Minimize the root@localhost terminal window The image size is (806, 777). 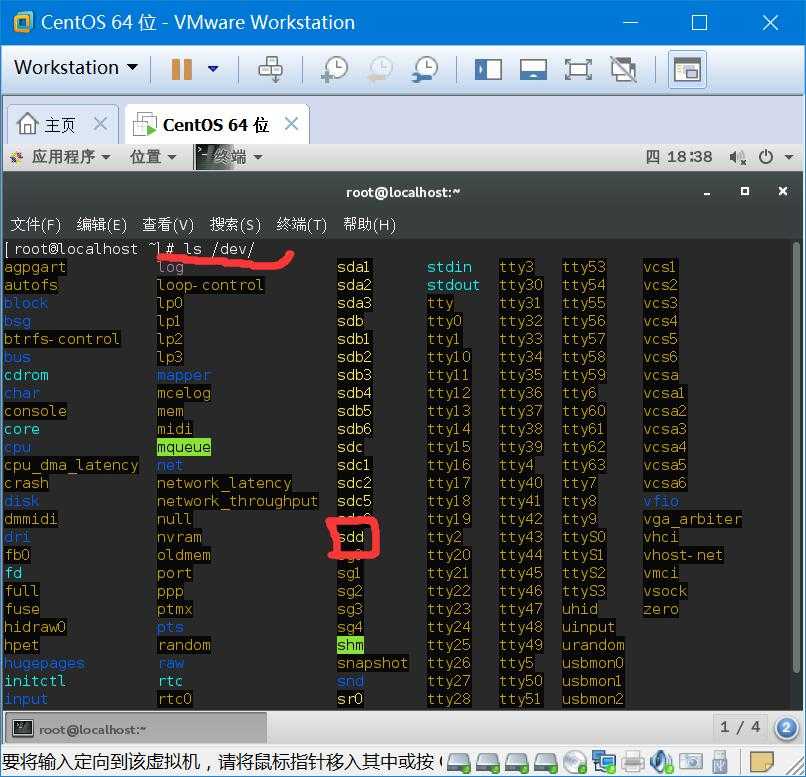[x=707, y=193]
